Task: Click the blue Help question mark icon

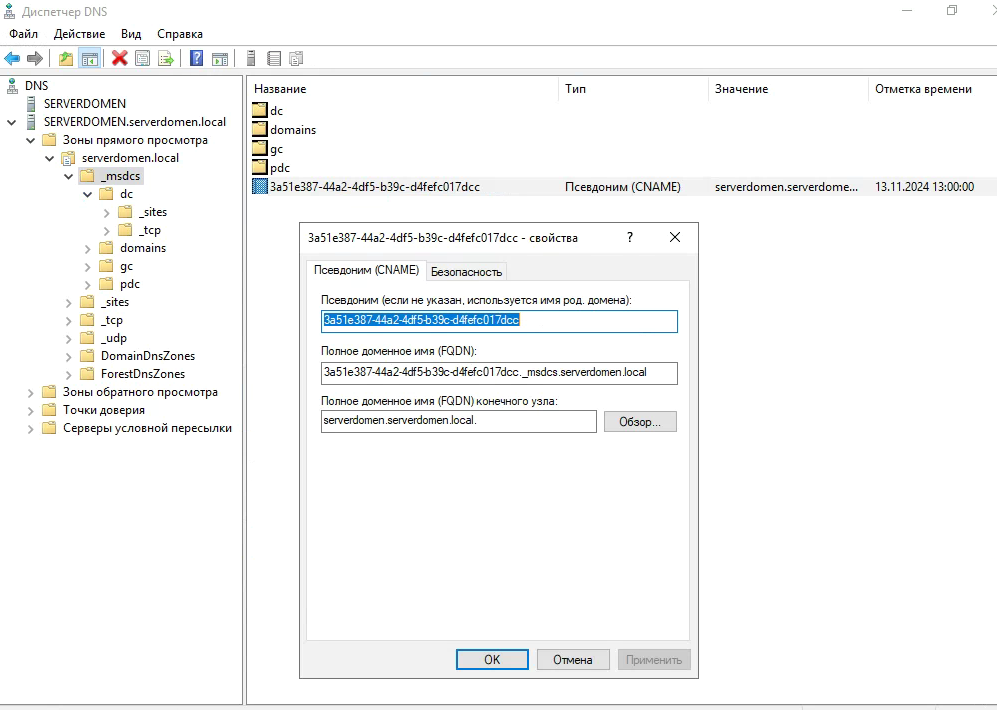Action: click(196, 59)
